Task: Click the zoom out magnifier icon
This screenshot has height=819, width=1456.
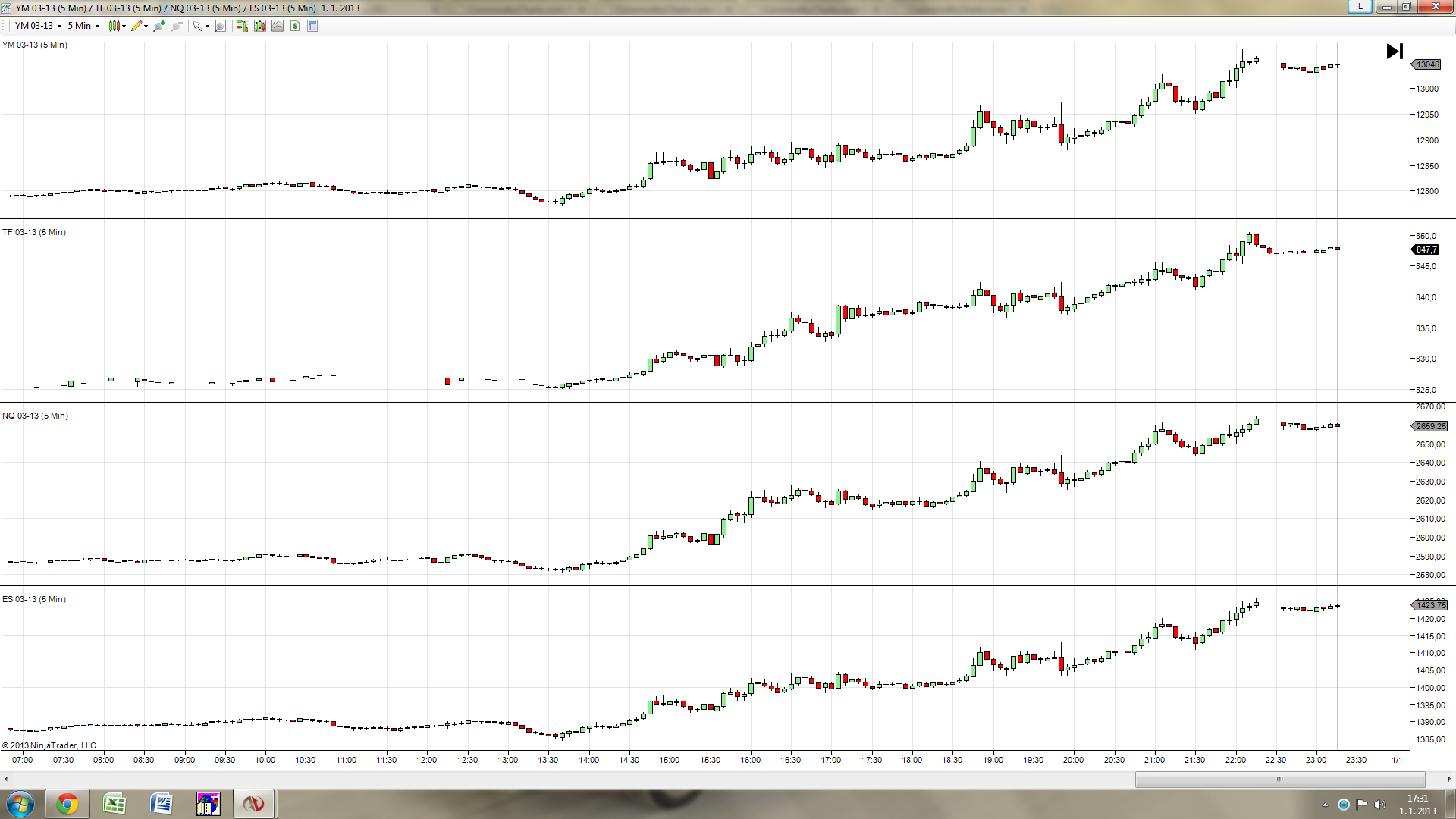Action: [x=177, y=26]
